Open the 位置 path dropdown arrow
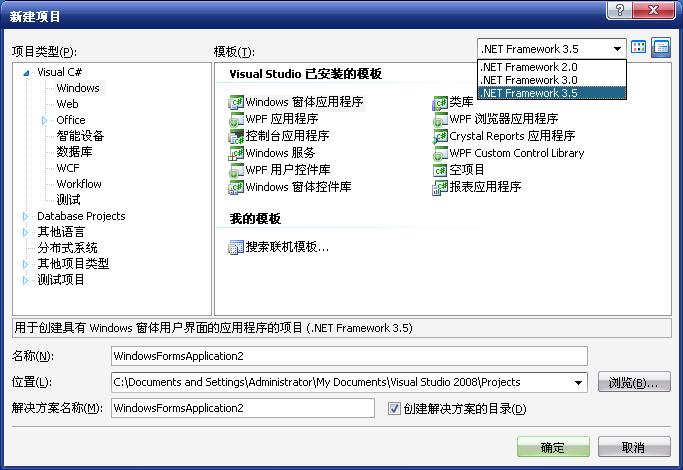 [578, 382]
